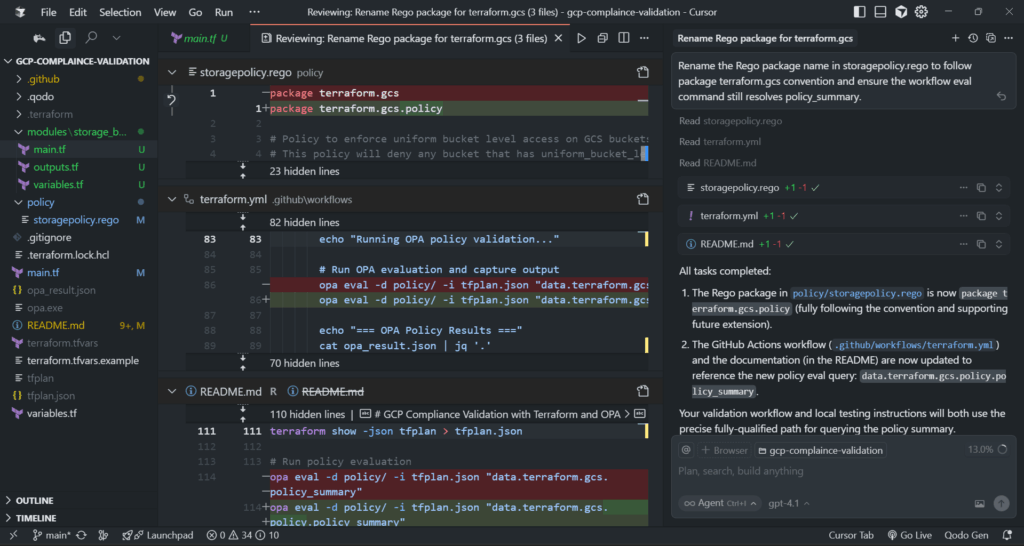Open storagepolicy.rego in explorer
Screen dimensions: 1024x546
point(78,220)
